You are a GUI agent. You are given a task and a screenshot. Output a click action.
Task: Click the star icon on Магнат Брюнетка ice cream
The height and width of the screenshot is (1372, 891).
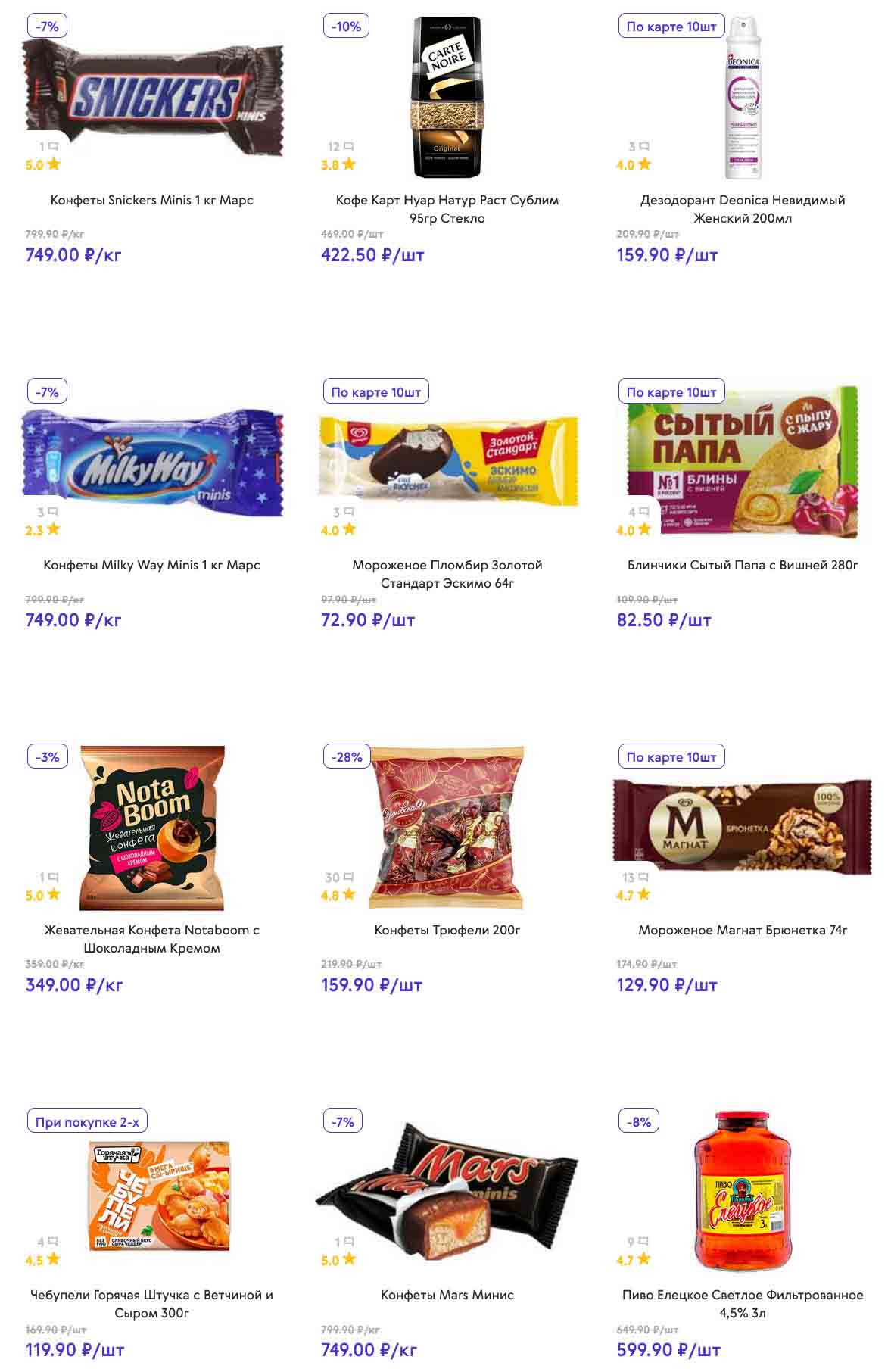(643, 894)
